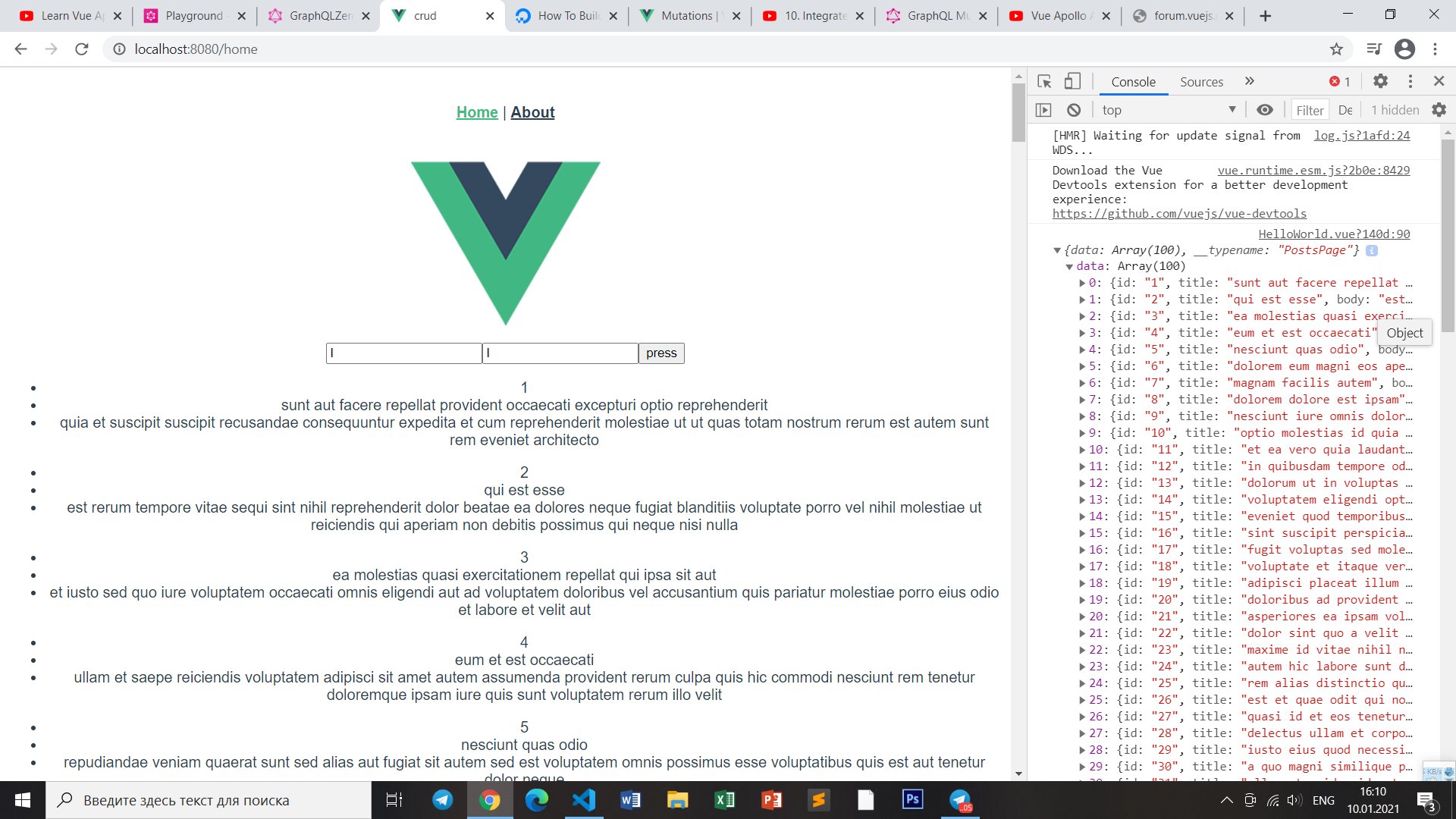Viewport: 1456px width, 819px height.
Task: Click the console vertical scrollbar thumb
Action: (1448, 235)
